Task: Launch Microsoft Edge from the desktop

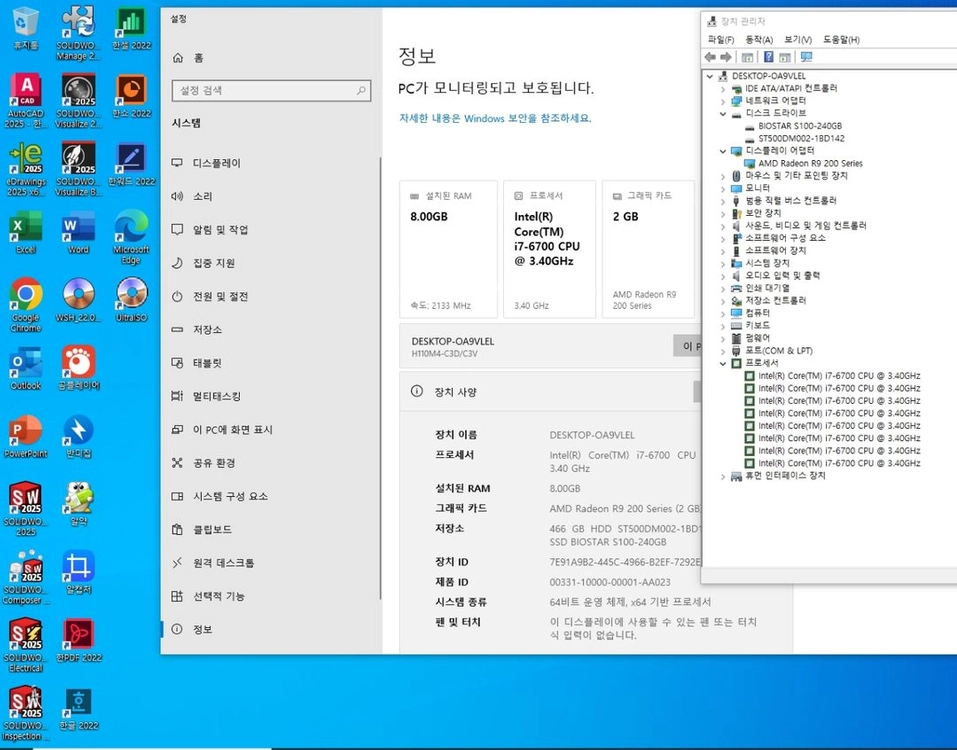Action: click(x=131, y=237)
